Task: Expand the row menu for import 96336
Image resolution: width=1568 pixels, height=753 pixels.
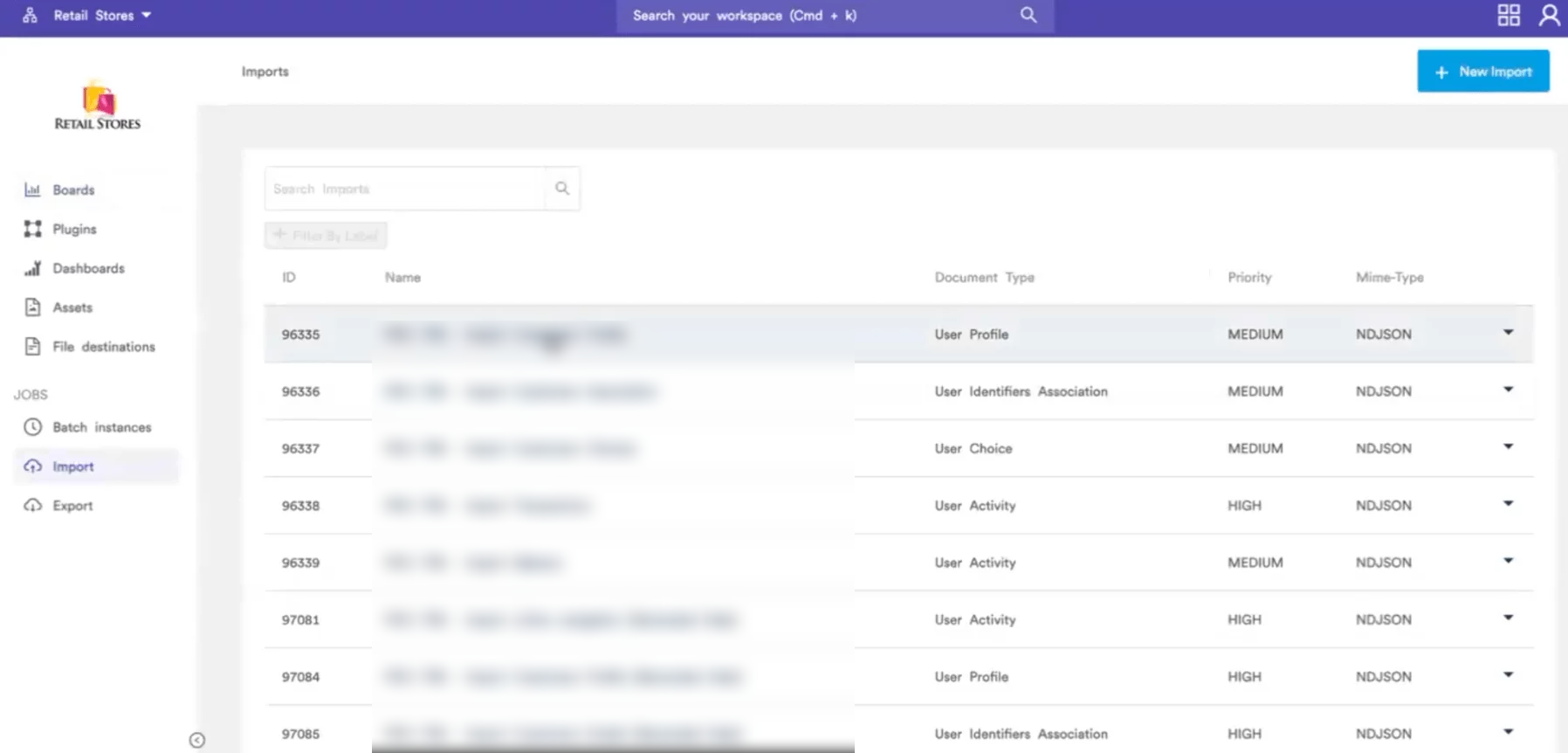Action: 1508,390
